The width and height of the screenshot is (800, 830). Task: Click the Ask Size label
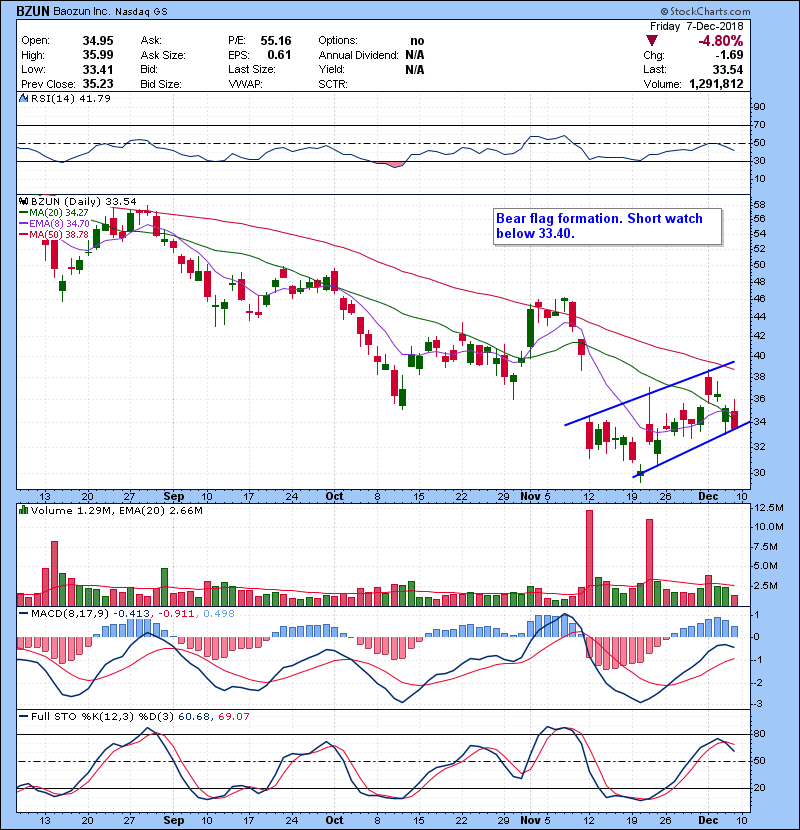point(163,55)
